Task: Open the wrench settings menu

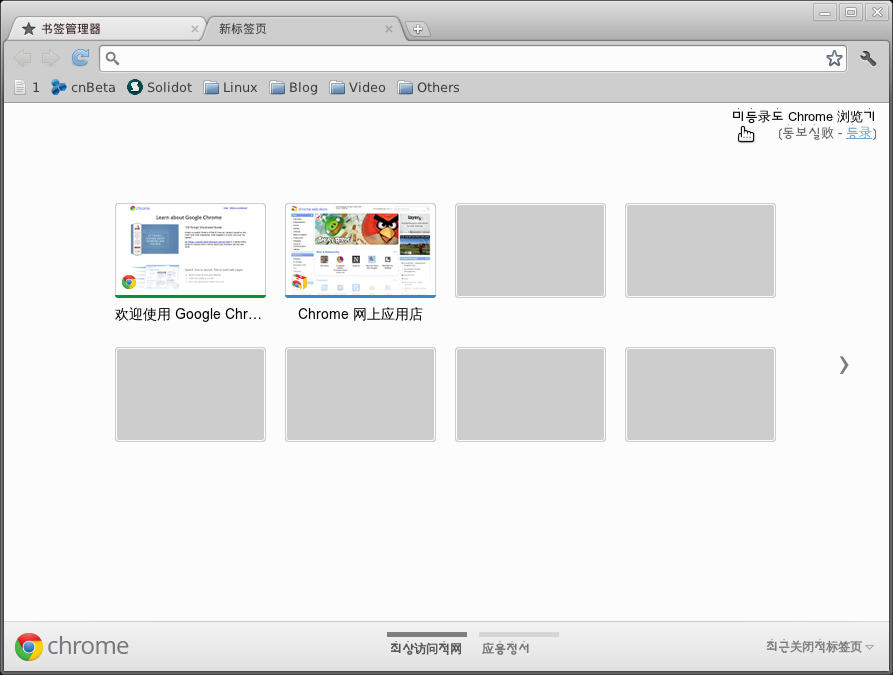Action: pos(868,58)
